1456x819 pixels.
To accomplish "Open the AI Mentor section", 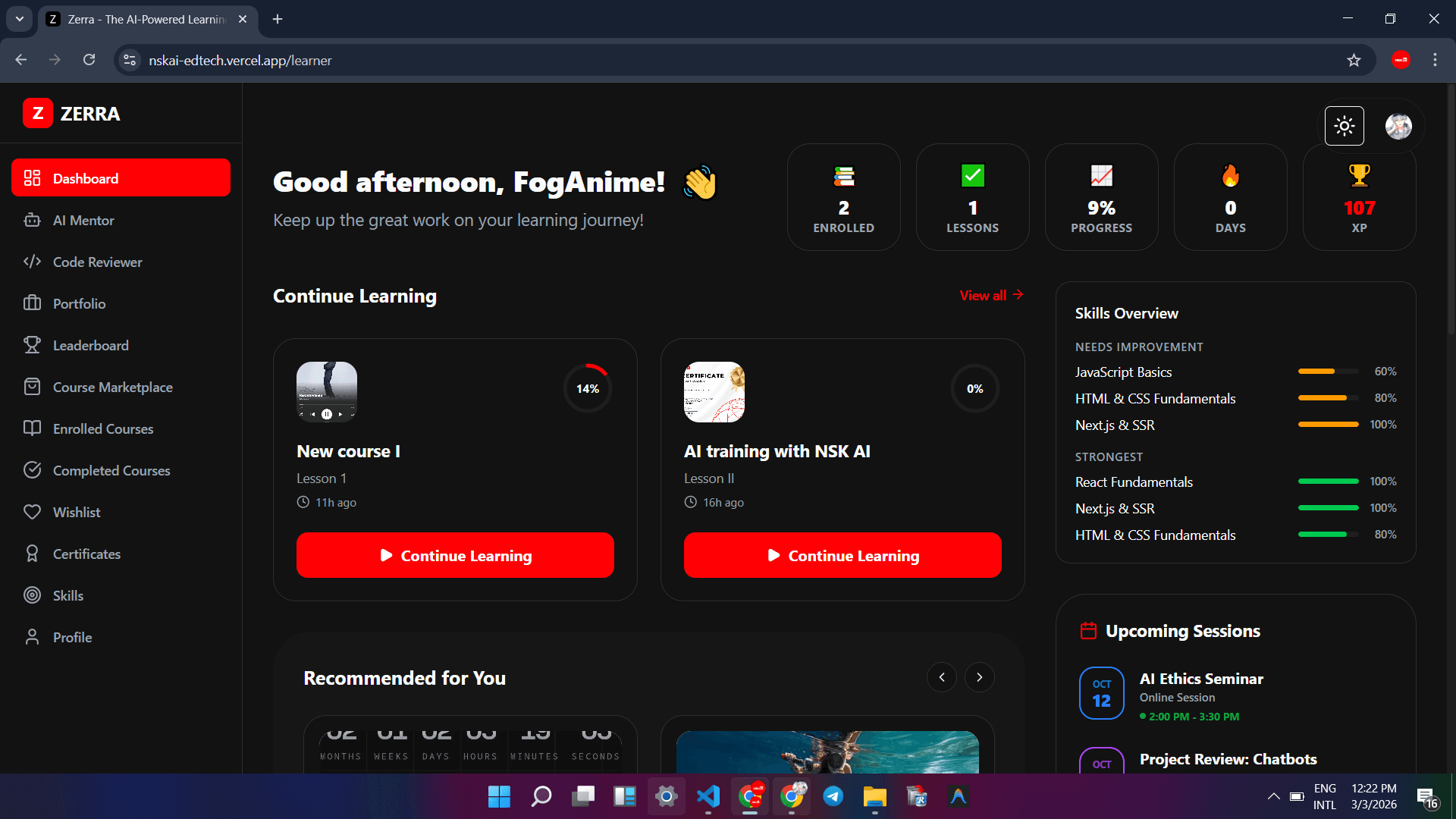I will pyautogui.click(x=82, y=220).
